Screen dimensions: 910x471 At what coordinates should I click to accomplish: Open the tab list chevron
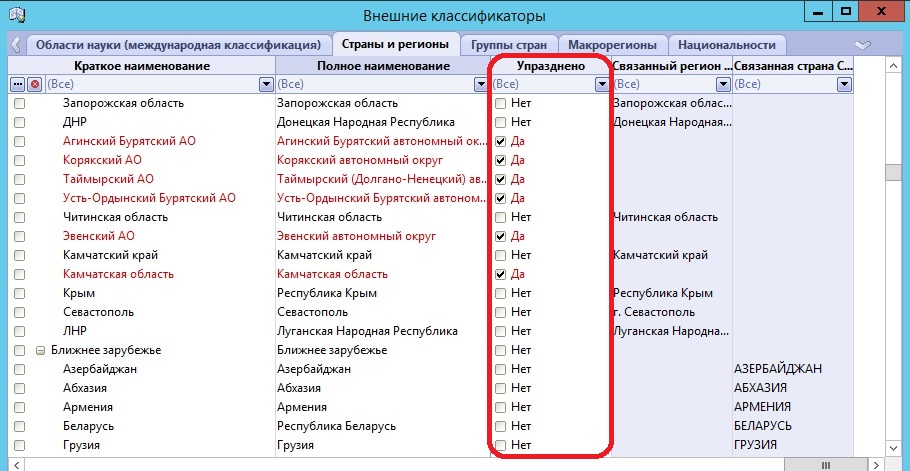coord(864,45)
